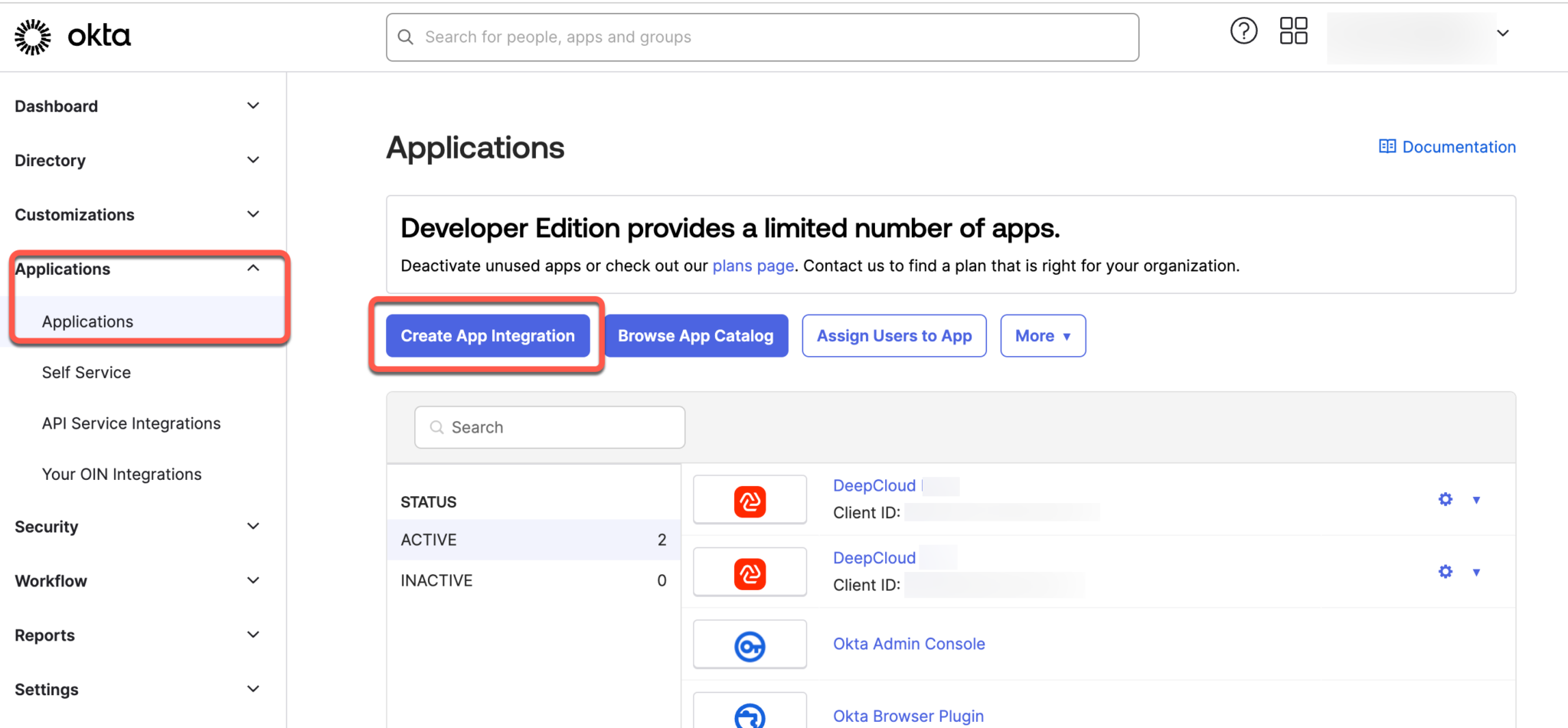Open the account menu chevron at top right
Viewport: 1568px width, 728px height.
coord(1503,33)
